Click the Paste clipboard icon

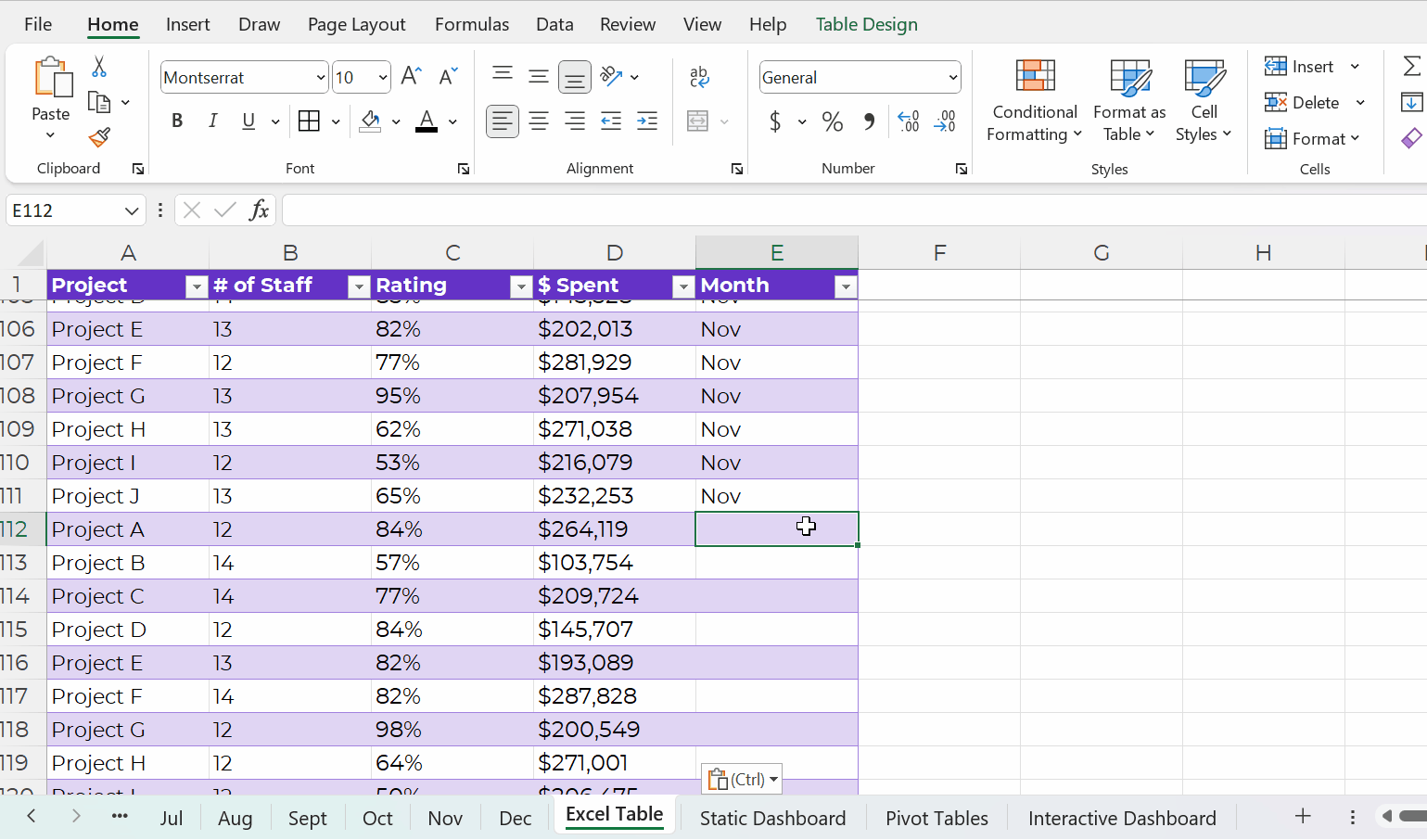point(52,78)
